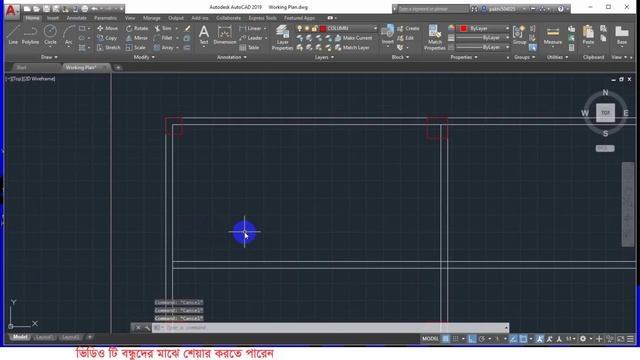Image resolution: width=640 pixels, height=360 pixels.
Task: Click the Erase pencil icon in Modify
Action: (187, 28)
